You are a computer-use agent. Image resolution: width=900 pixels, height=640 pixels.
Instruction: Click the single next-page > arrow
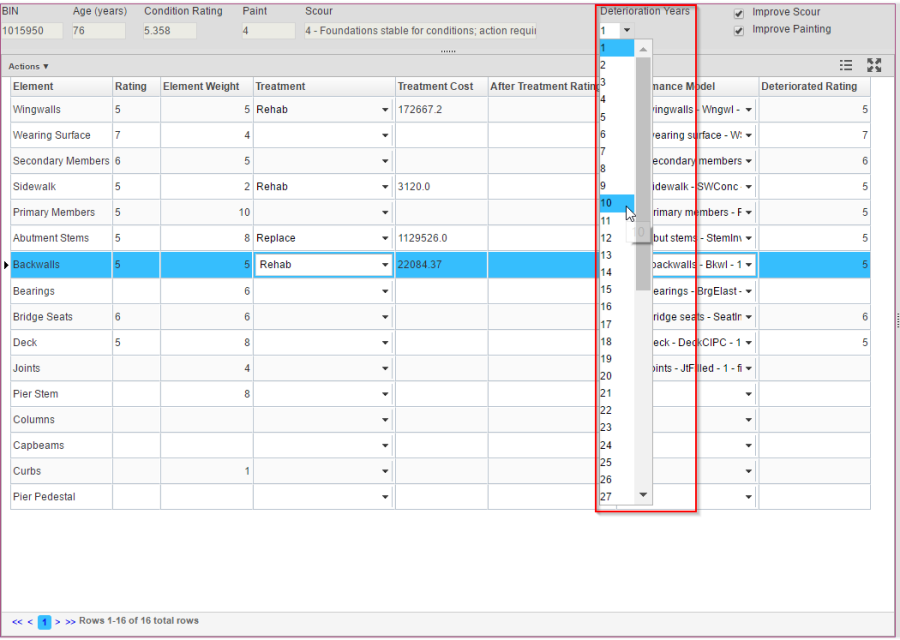click(x=58, y=621)
